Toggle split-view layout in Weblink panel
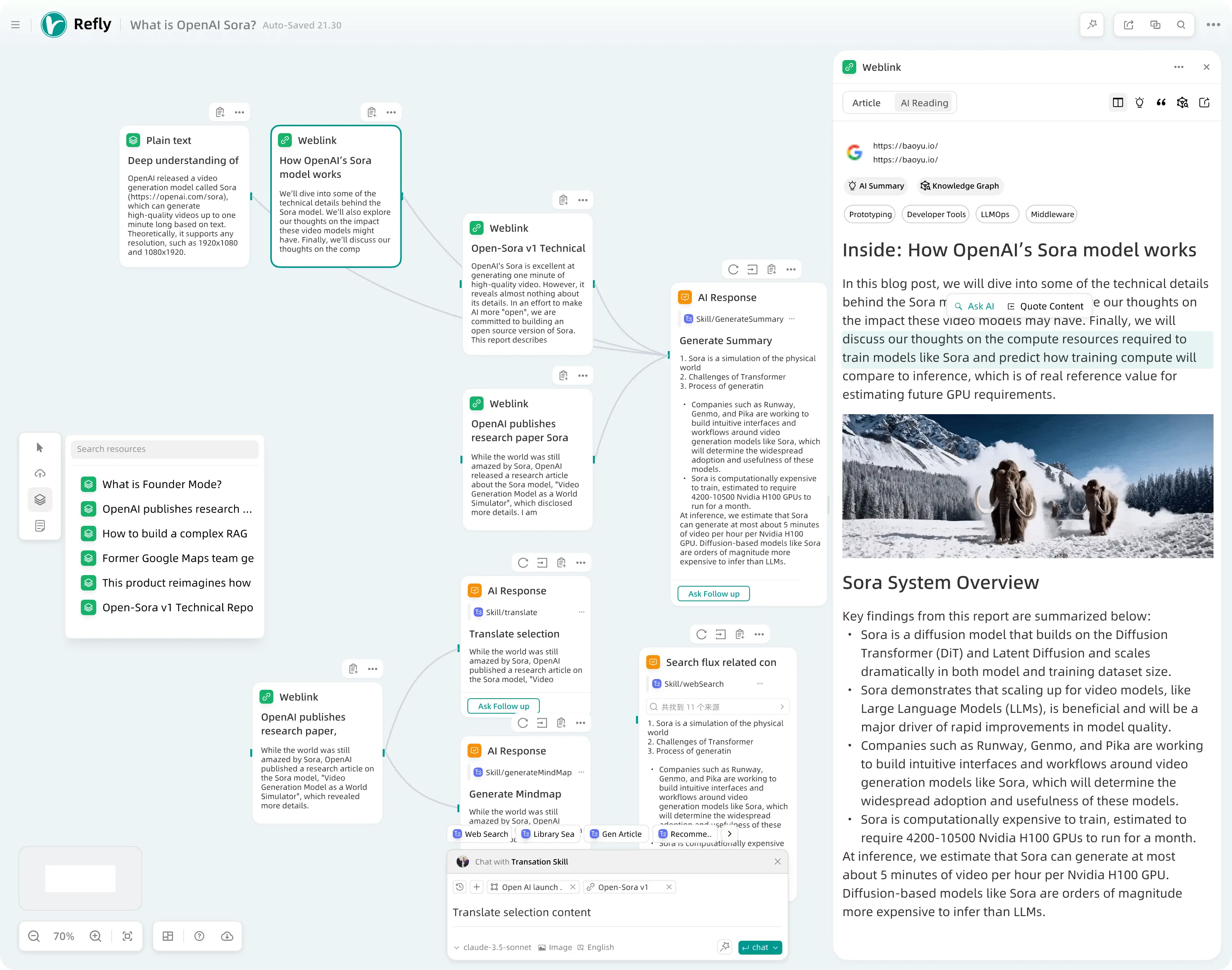This screenshot has width=1232, height=970. (1118, 103)
